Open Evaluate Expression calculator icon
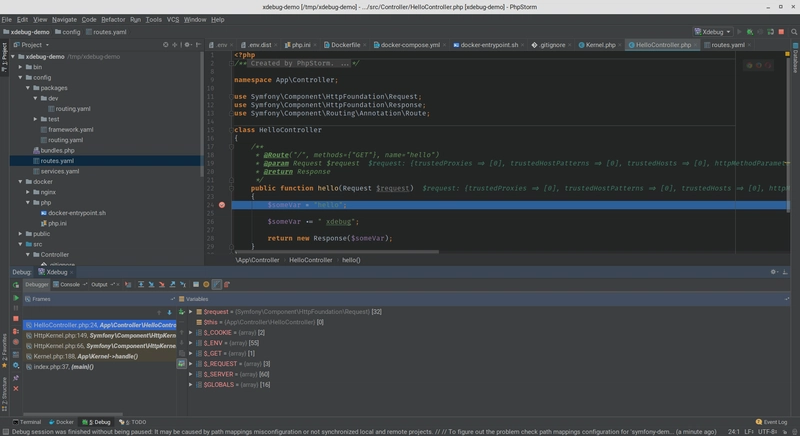 coord(195,285)
